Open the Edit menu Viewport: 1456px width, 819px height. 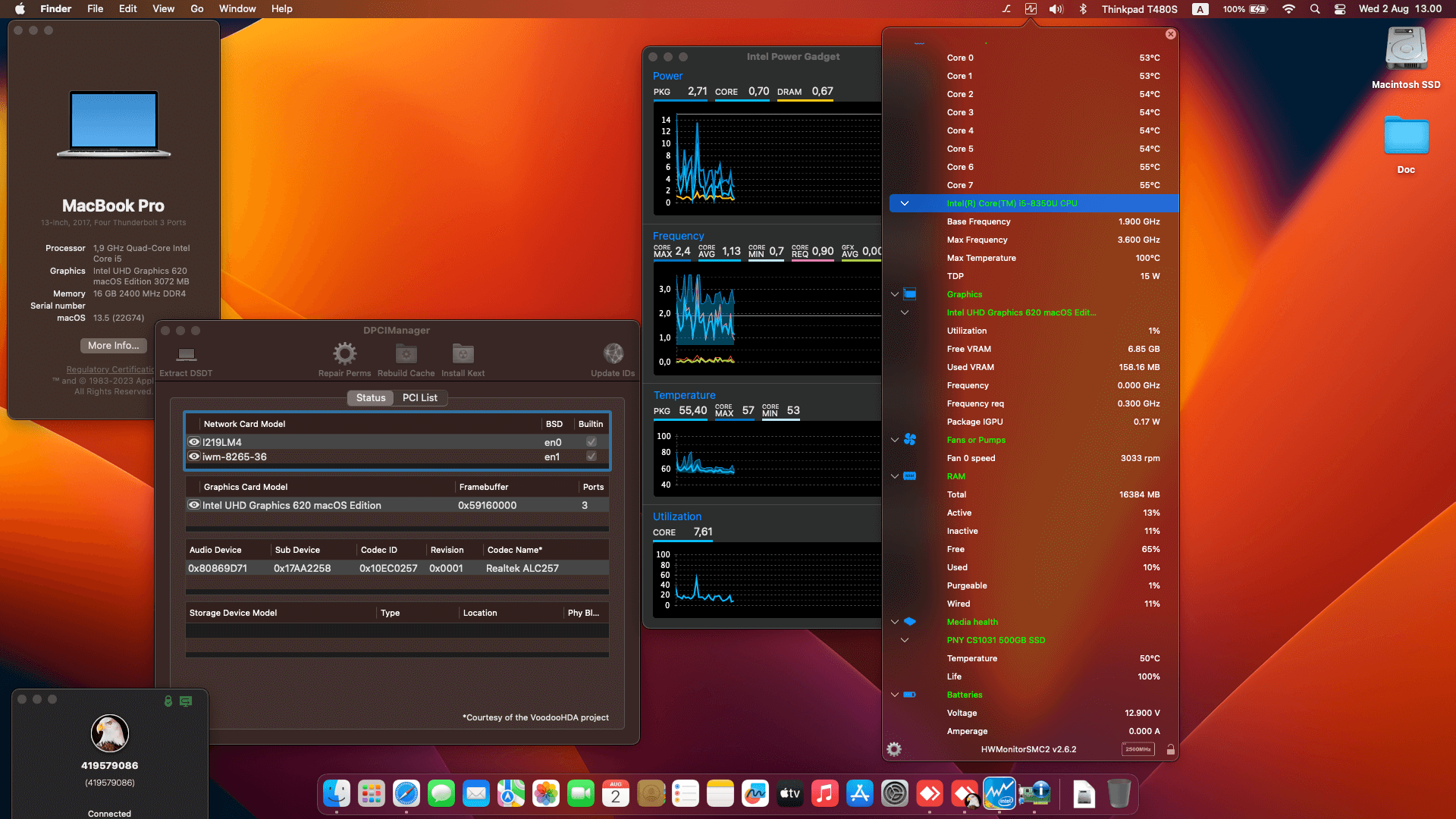point(128,9)
